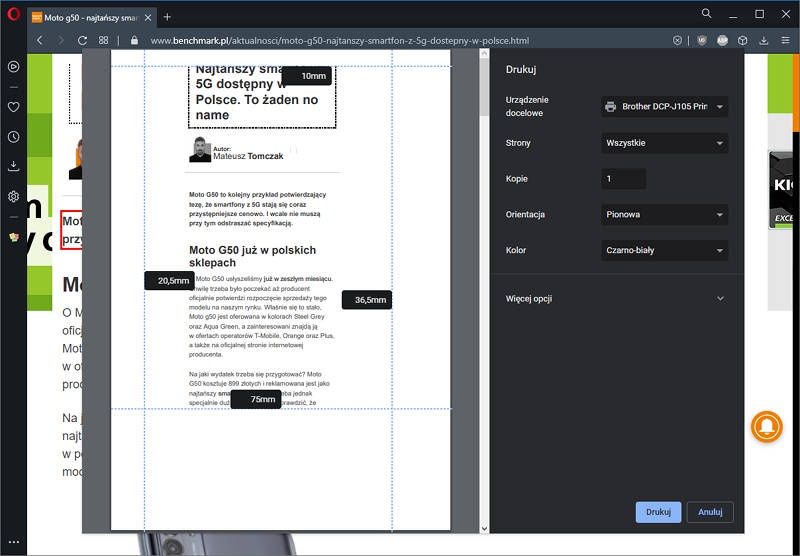Image resolution: width=800 pixels, height=556 pixels.
Task: Open the shield privacy protection icon
Action: [x=702, y=40]
